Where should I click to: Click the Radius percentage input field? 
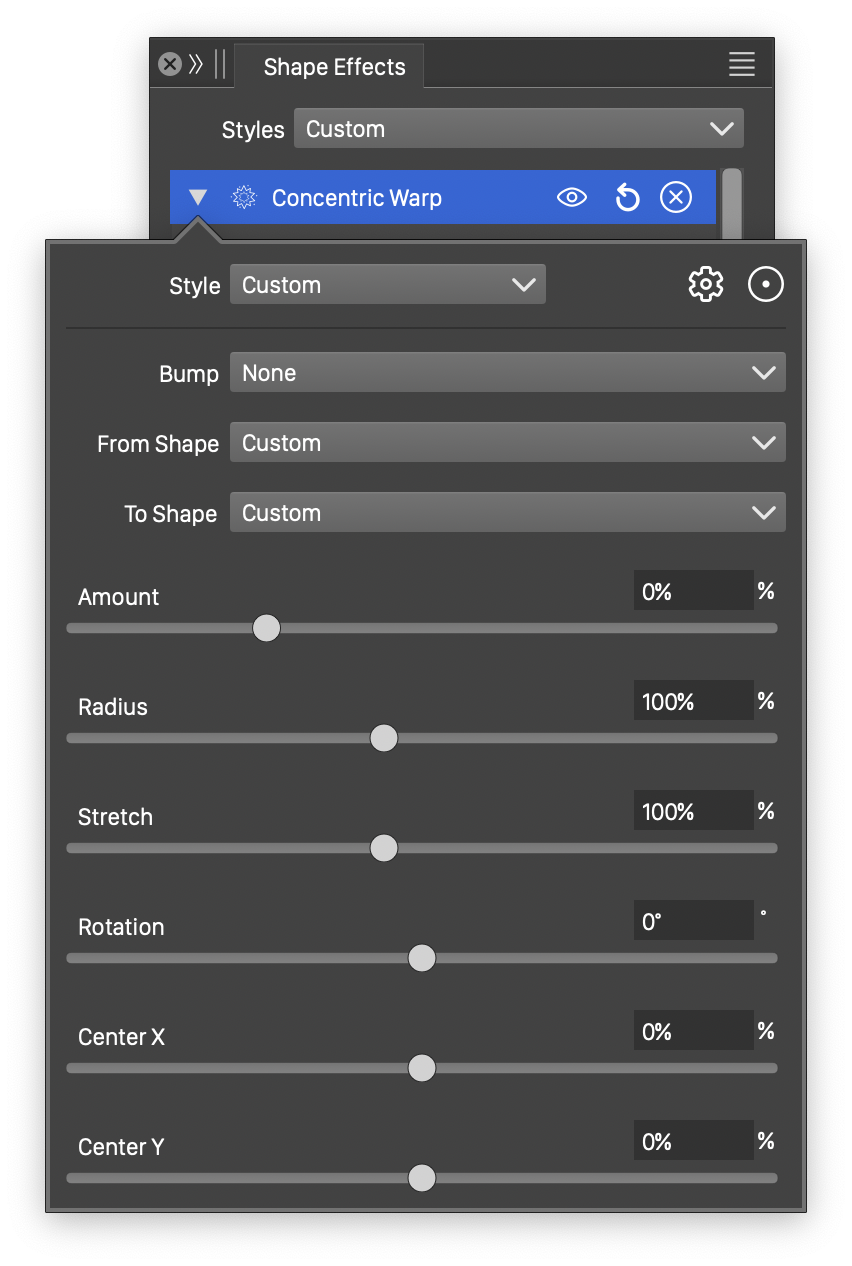(692, 701)
